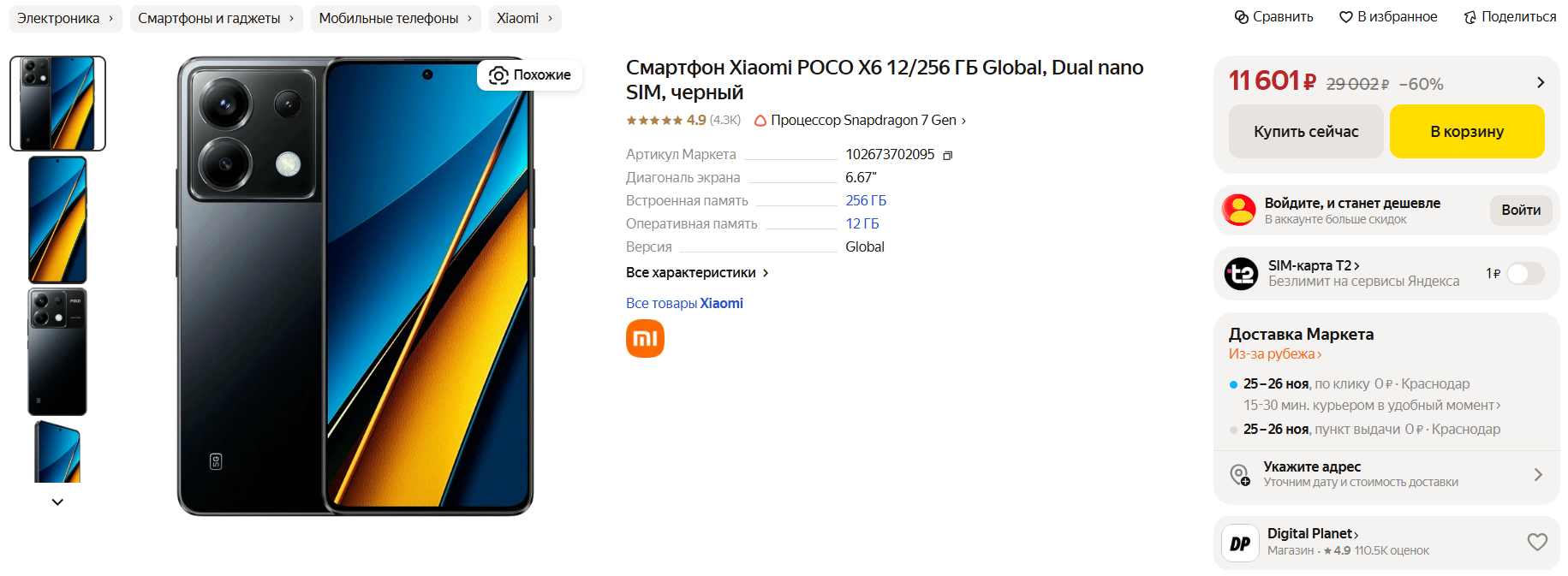This screenshot has width=1568, height=576.
Task: Click the Compare icon
Action: (x=1241, y=17)
